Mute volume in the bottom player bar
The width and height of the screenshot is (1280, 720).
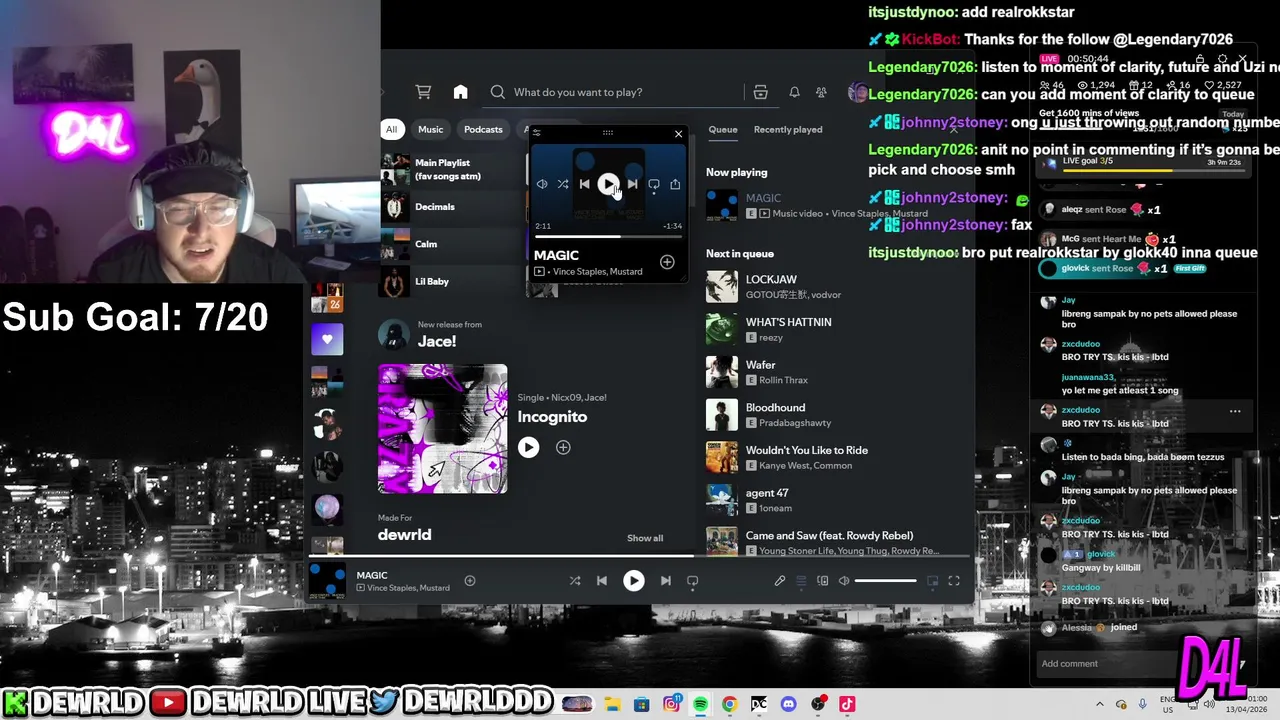(844, 580)
